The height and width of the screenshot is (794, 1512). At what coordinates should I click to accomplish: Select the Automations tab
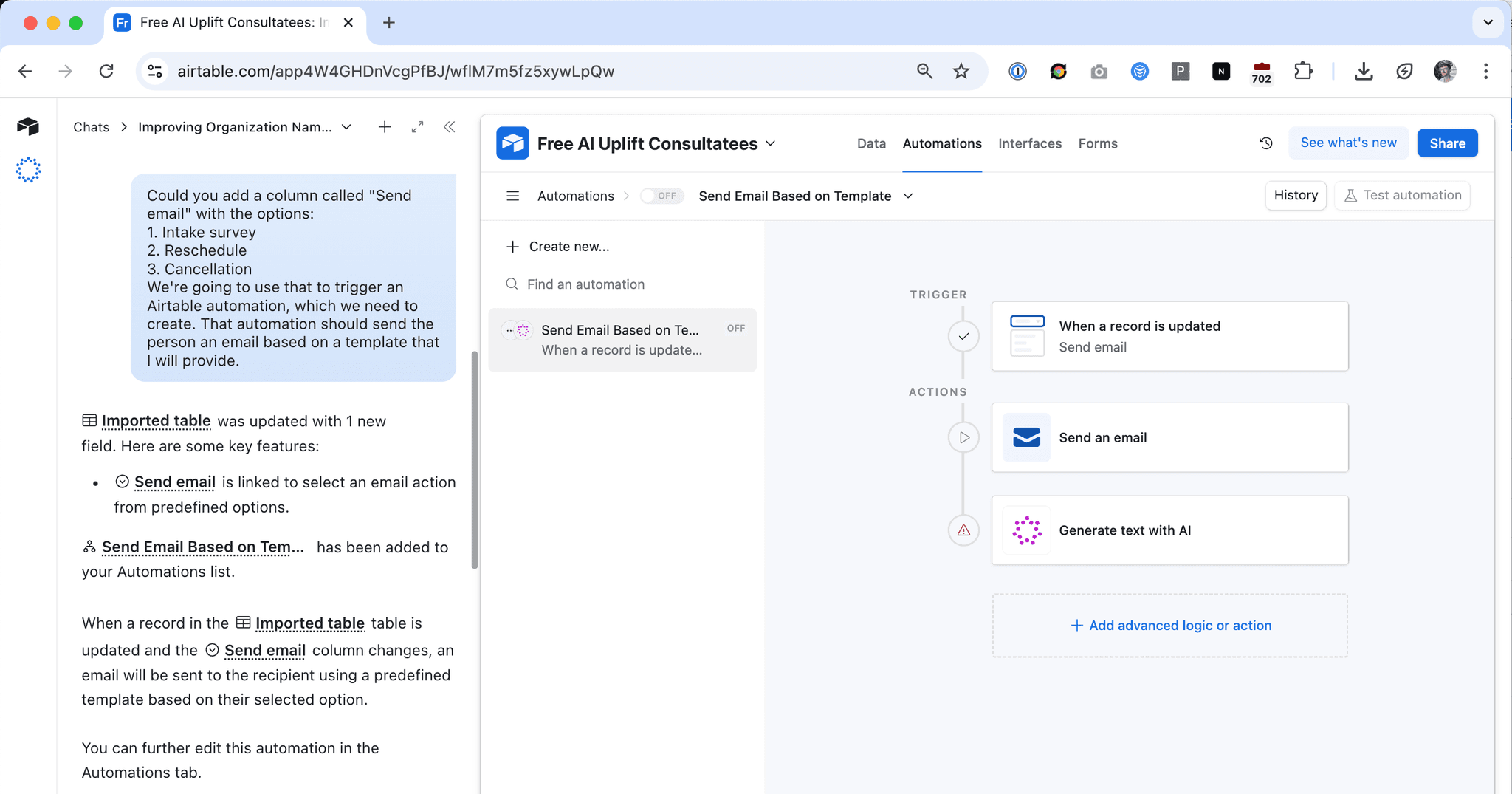click(942, 143)
